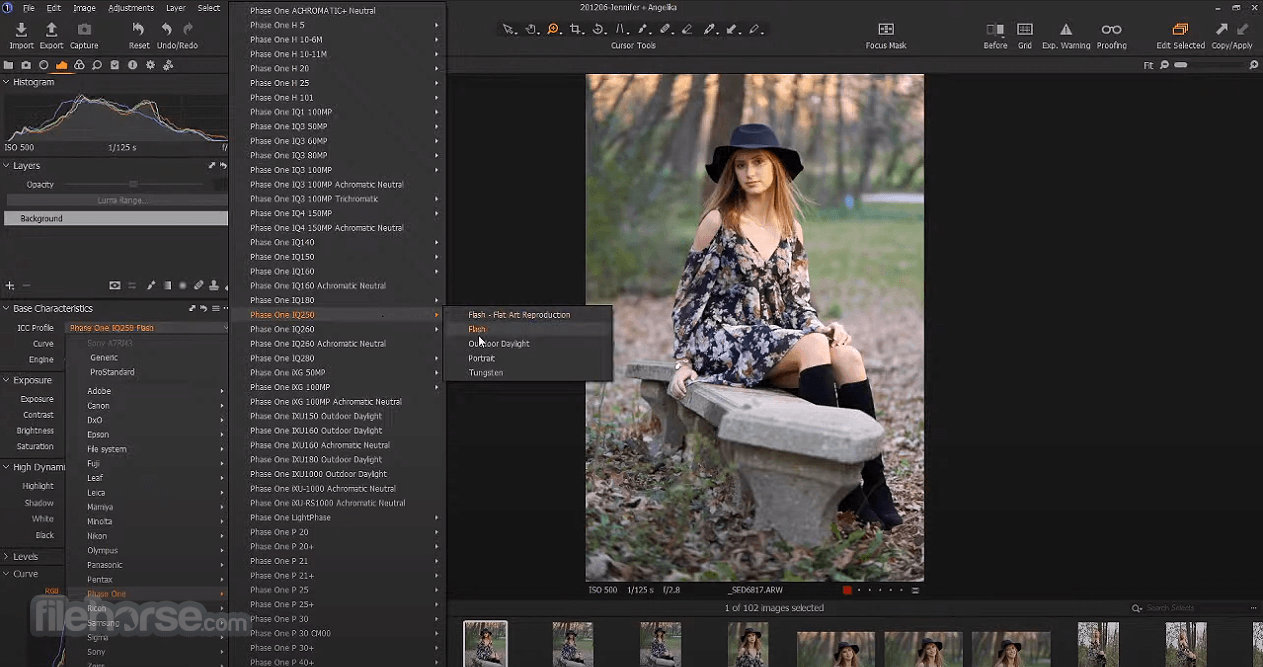Viewport: 1263px width, 667px height.
Task: Click the Capture camera icon
Action: pyautogui.click(x=84, y=30)
